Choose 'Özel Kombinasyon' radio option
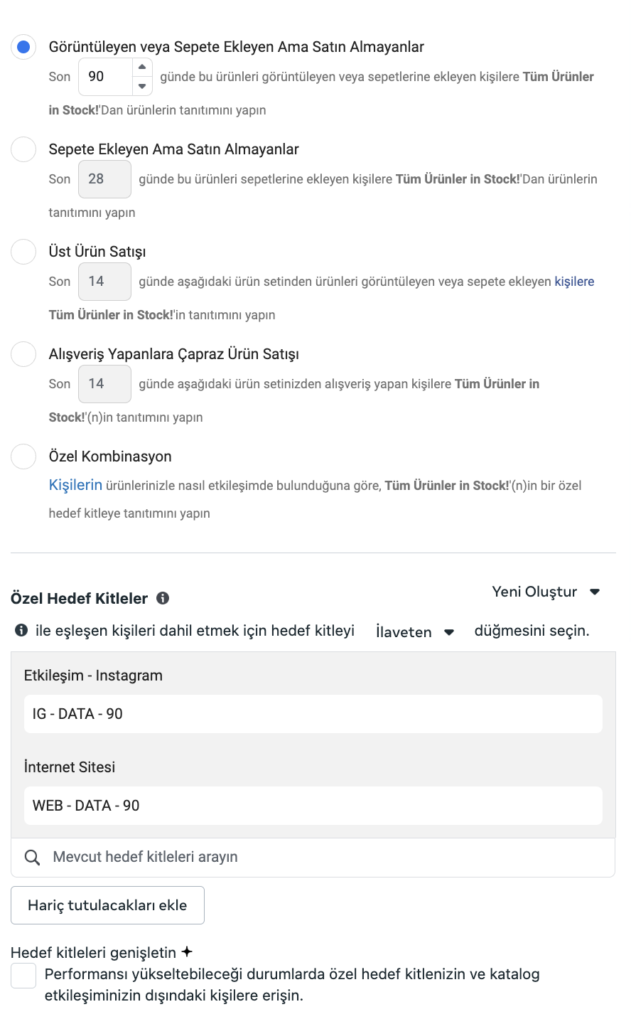Viewport: 631px width, 1024px height. pyautogui.click(x=23, y=456)
